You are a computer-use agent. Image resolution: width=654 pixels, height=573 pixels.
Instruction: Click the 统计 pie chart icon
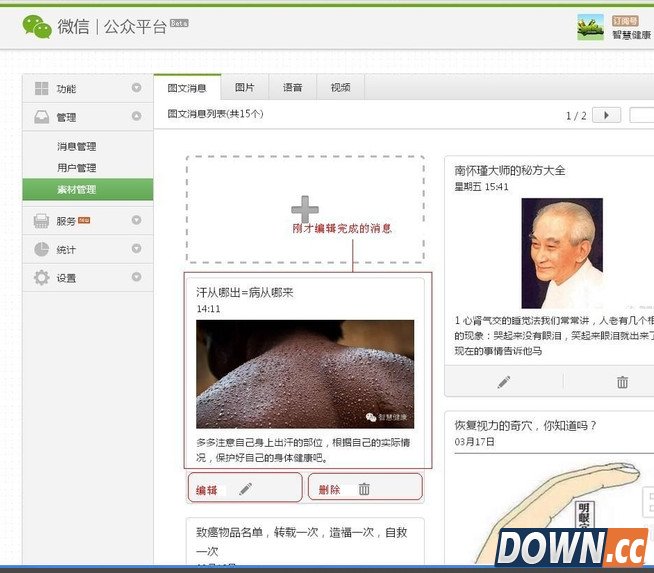[41, 249]
